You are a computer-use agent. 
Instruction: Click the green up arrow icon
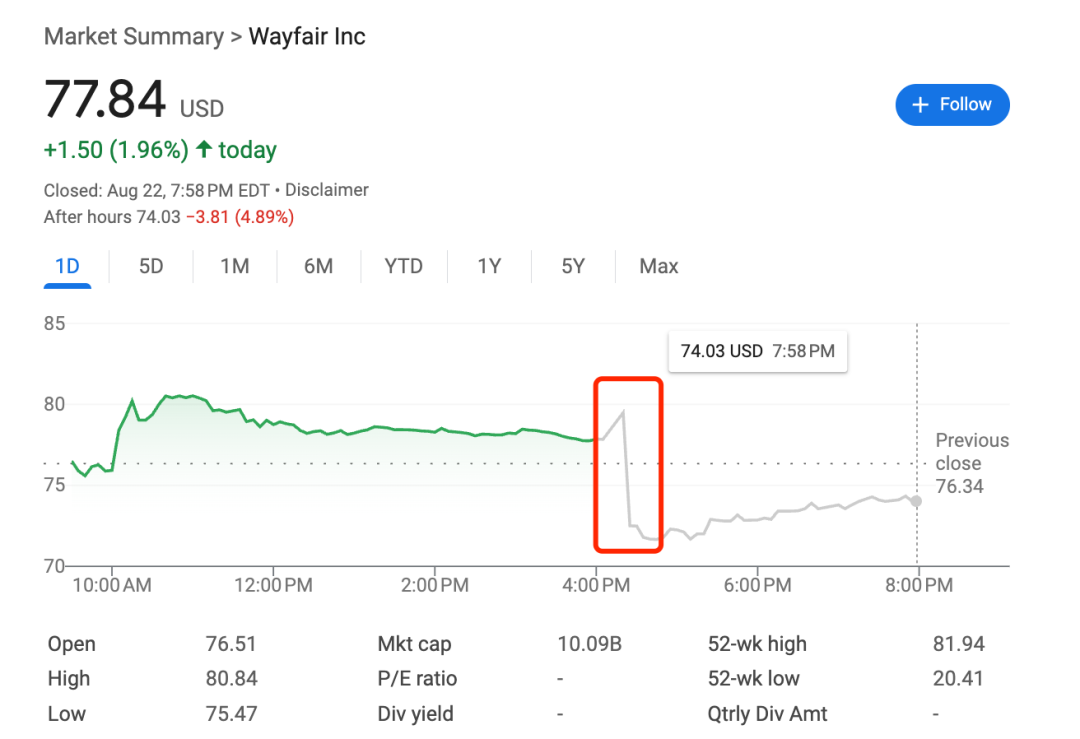[204, 150]
